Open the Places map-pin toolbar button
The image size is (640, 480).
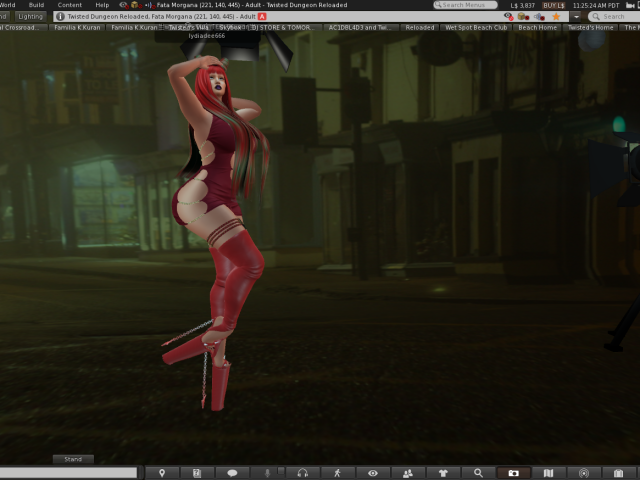(x=162, y=473)
